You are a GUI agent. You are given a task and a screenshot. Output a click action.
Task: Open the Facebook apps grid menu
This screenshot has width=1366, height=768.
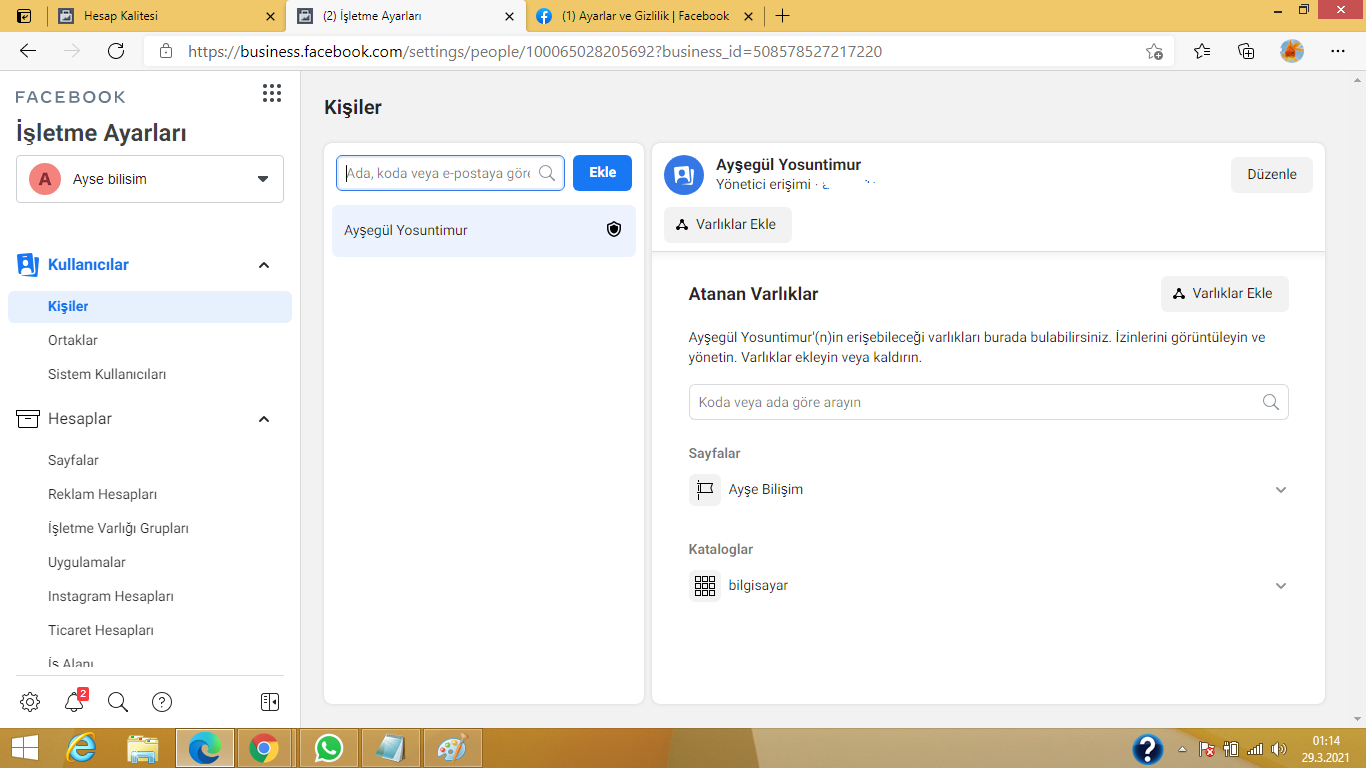point(271,93)
